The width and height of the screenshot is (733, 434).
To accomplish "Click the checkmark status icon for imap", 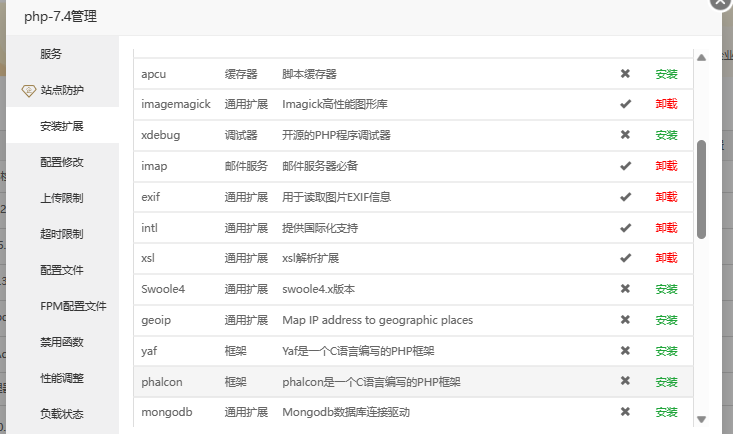I will (625, 166).
